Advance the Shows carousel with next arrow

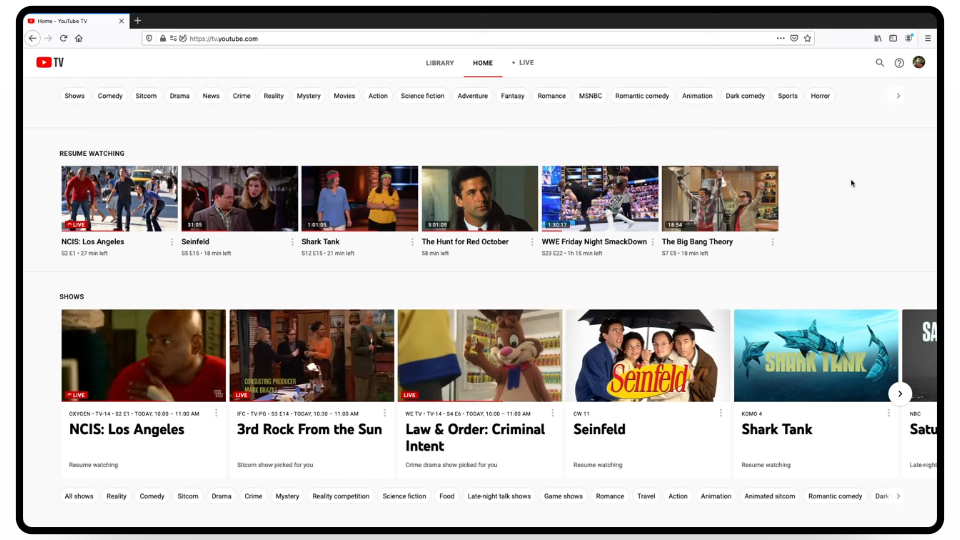coord(900,394)
